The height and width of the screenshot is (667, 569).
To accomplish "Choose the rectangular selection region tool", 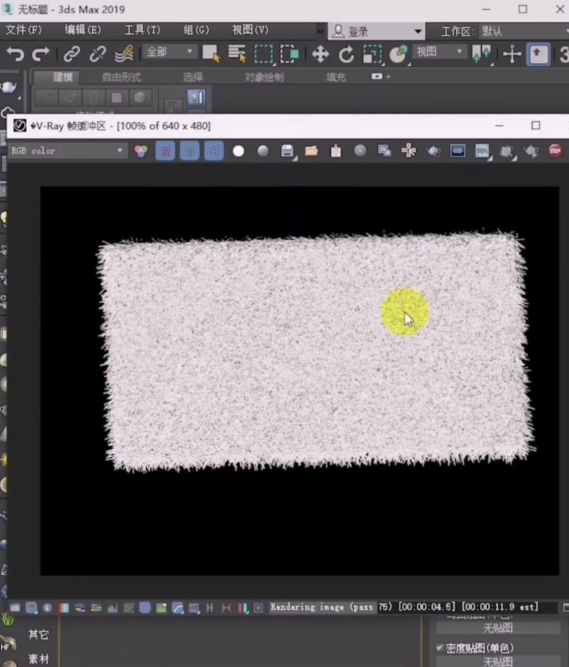I will 264,54.
